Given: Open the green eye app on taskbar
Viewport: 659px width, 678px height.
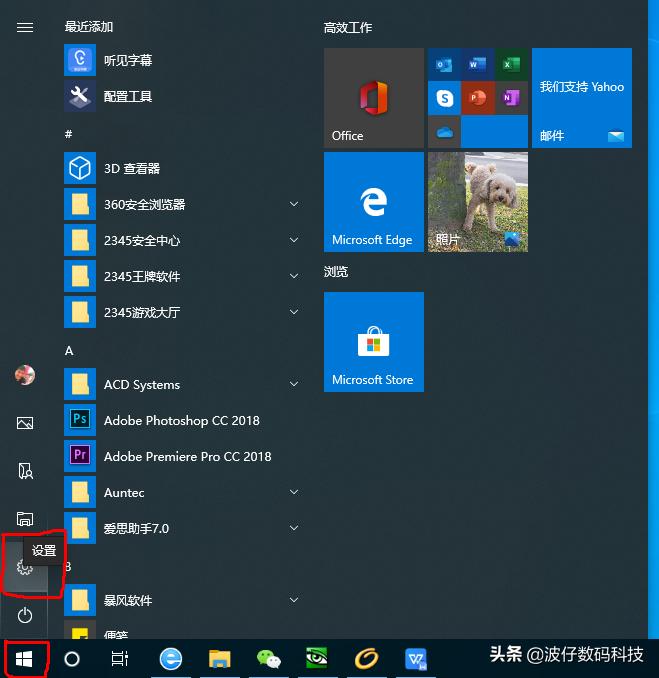Looking at the screenshot, I should tap(317, 658).
